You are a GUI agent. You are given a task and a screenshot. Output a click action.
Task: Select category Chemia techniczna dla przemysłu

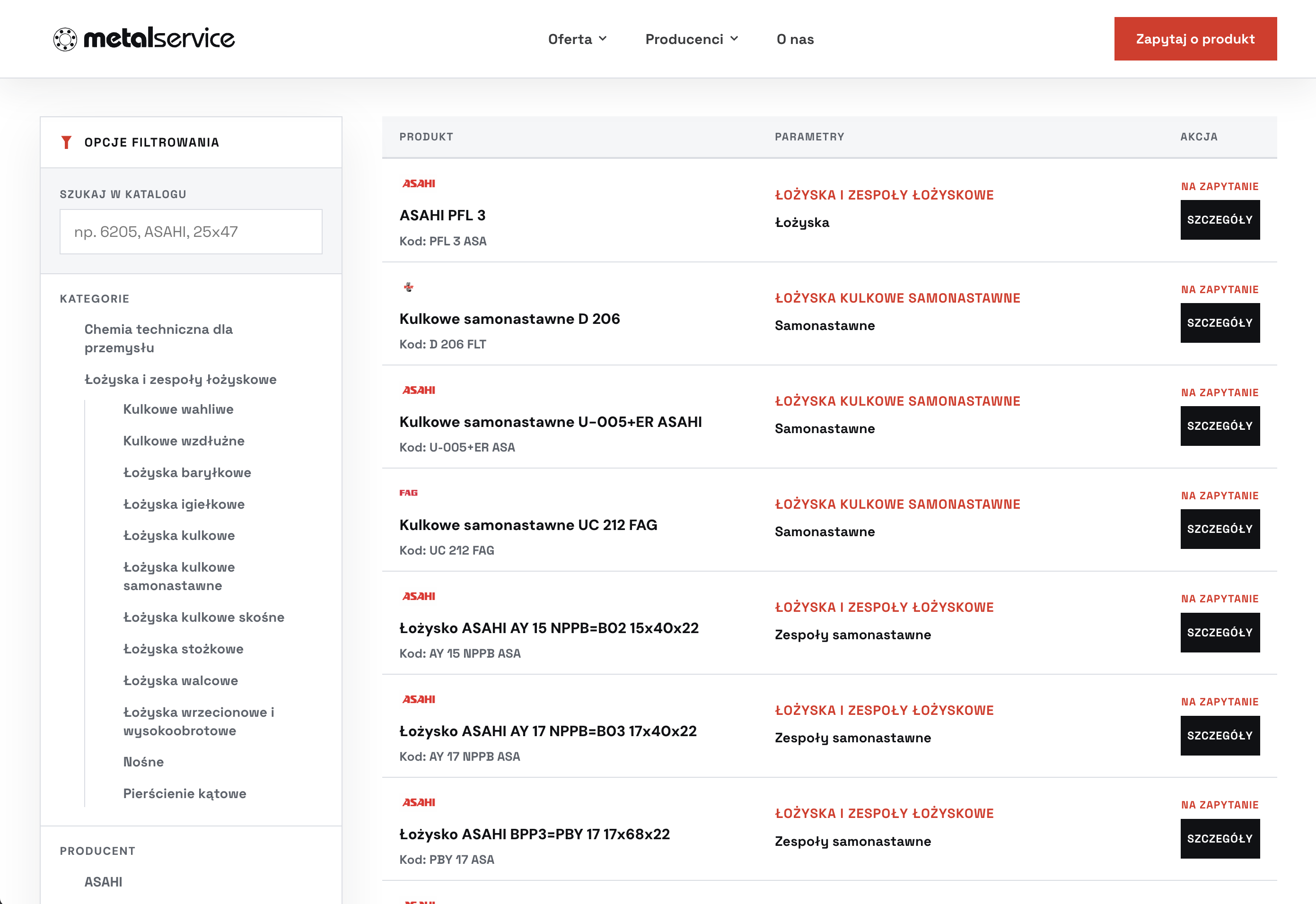[x=158, y=339]
